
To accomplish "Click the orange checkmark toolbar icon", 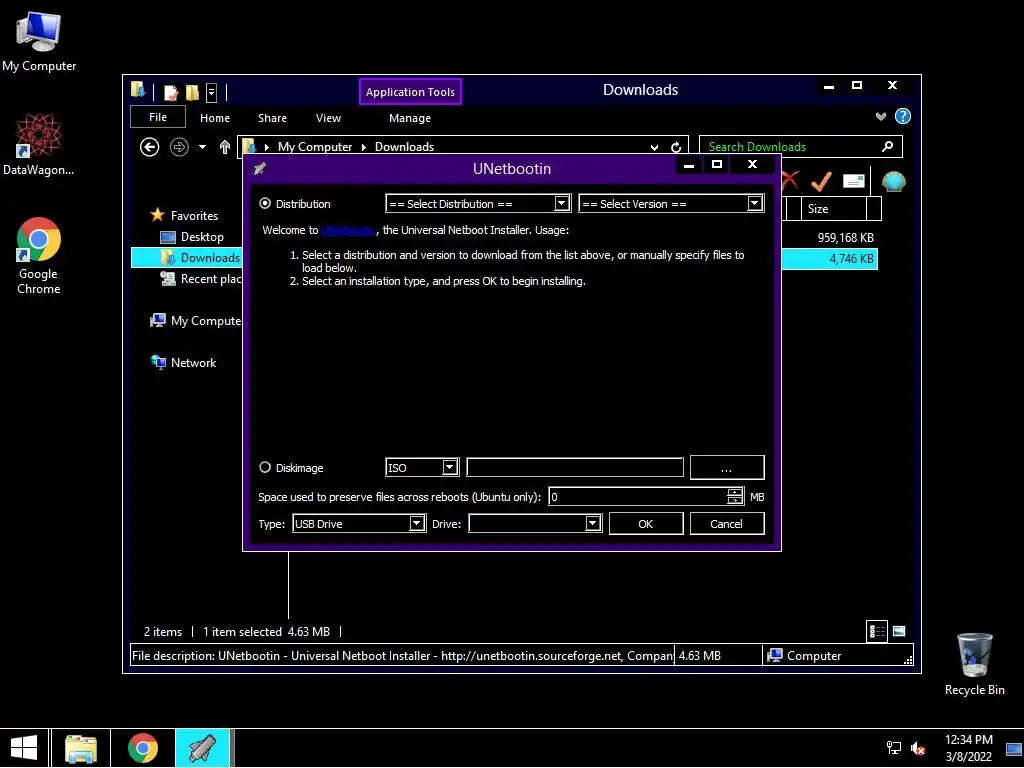I will tap(821, 181).
